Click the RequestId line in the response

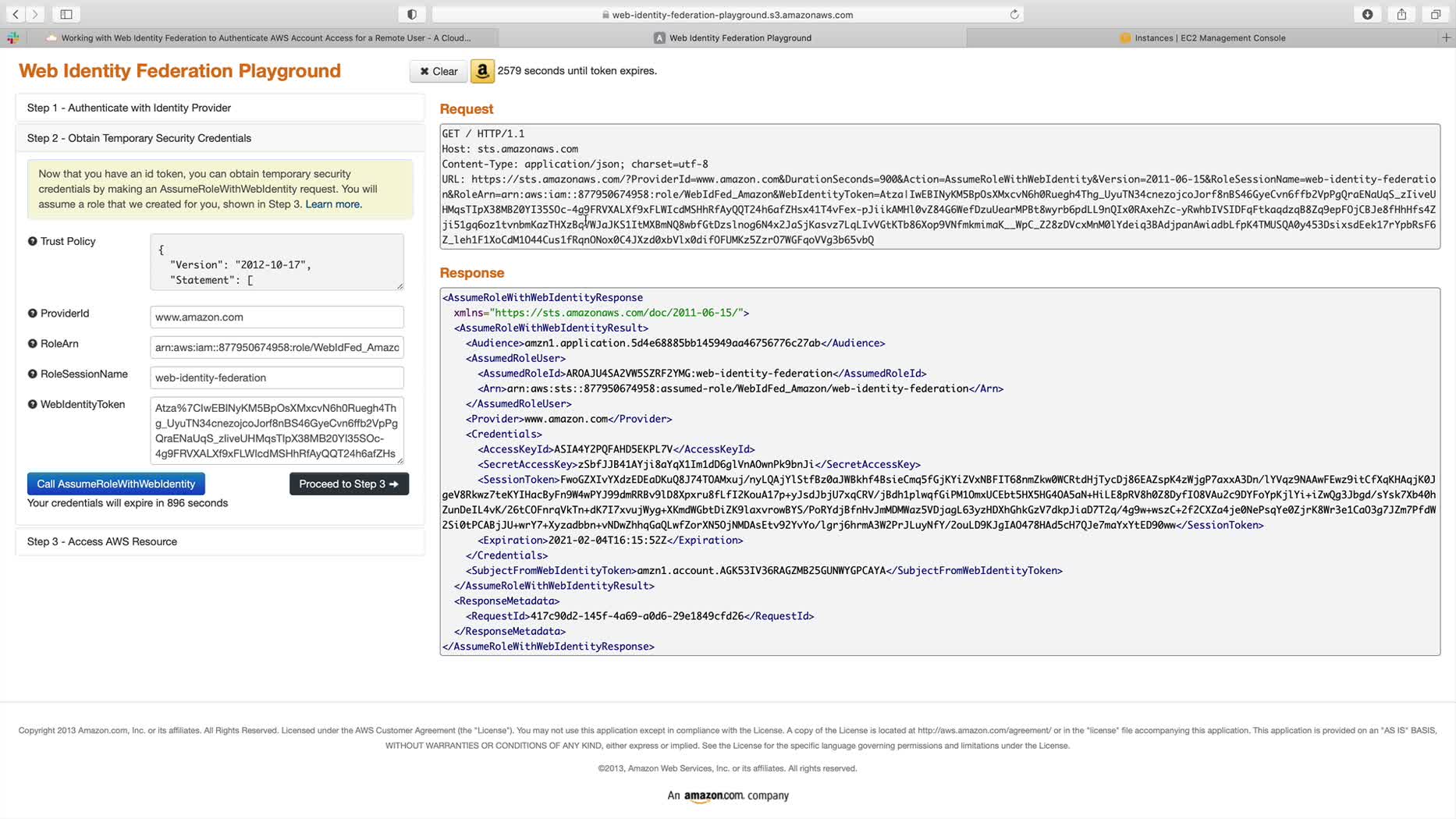[640, 616]
